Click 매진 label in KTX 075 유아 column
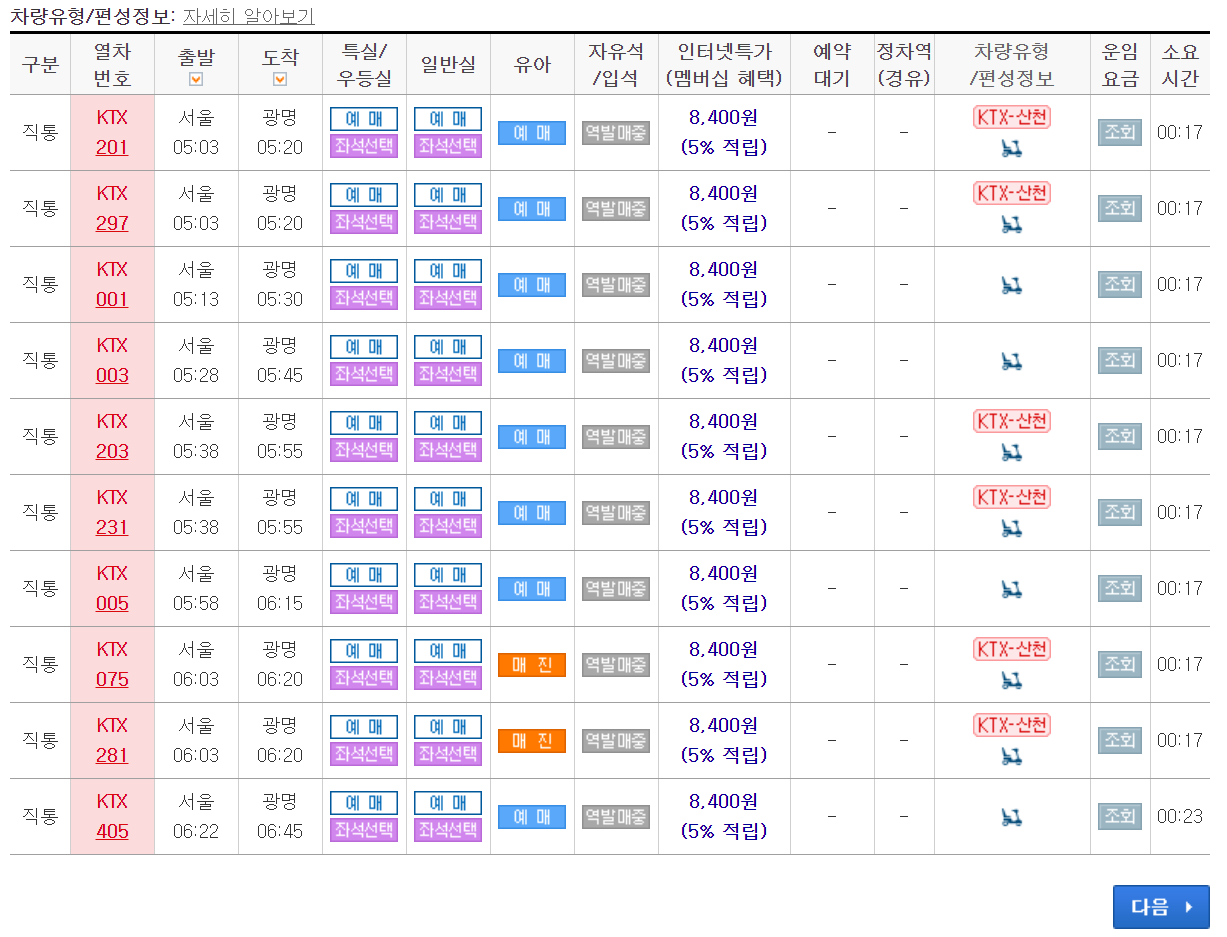1227x937 pixels. [532, 665]
